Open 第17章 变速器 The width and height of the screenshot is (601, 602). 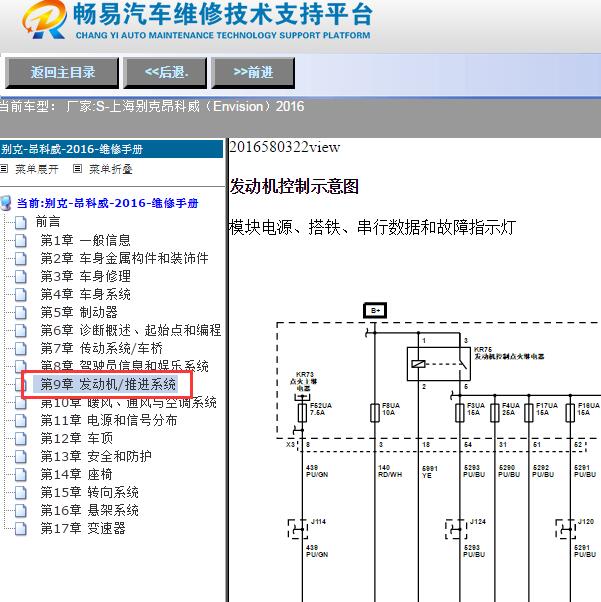(x=83, y=528)
